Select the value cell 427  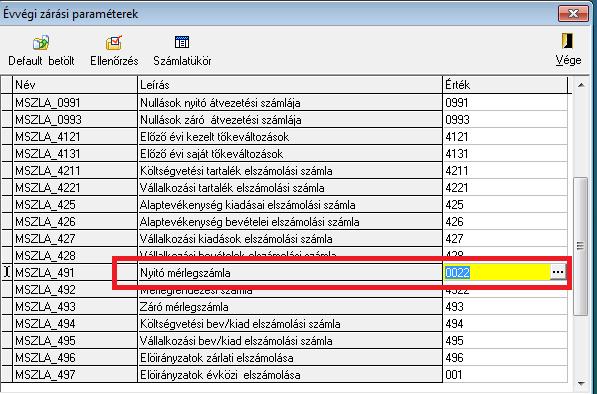tap(506, 239)
